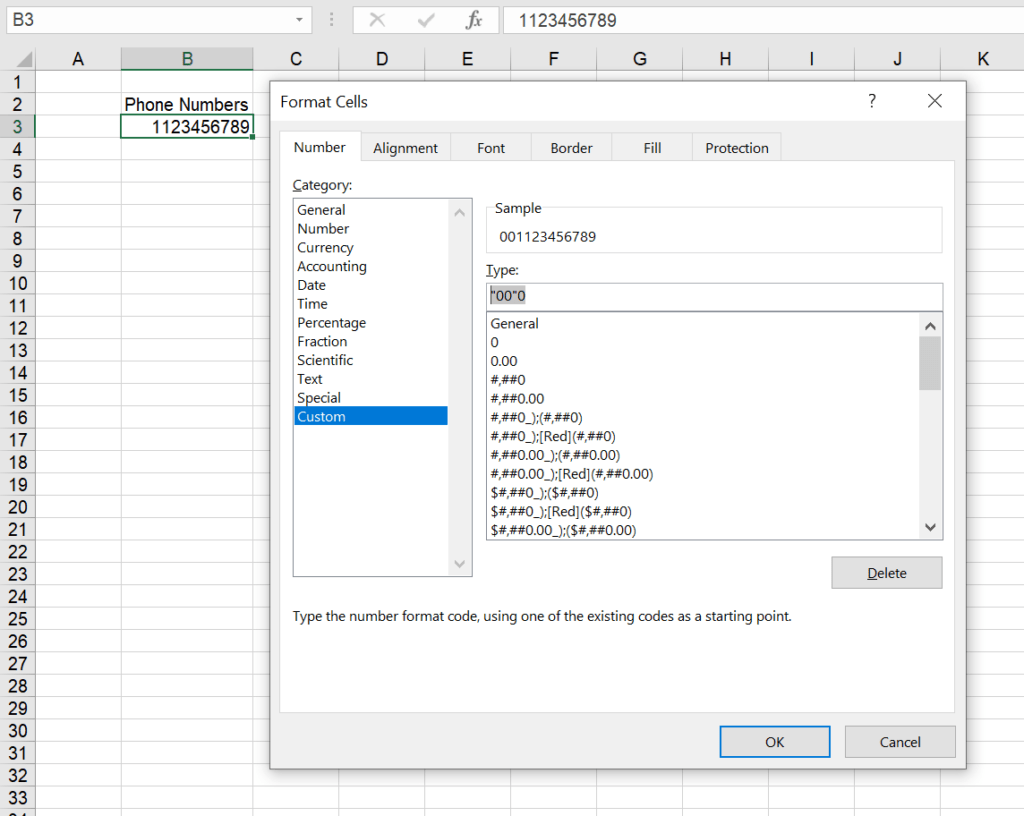Select row 33 header
Viewport: 1024px width, 816px height.
(x=18, y=798)
